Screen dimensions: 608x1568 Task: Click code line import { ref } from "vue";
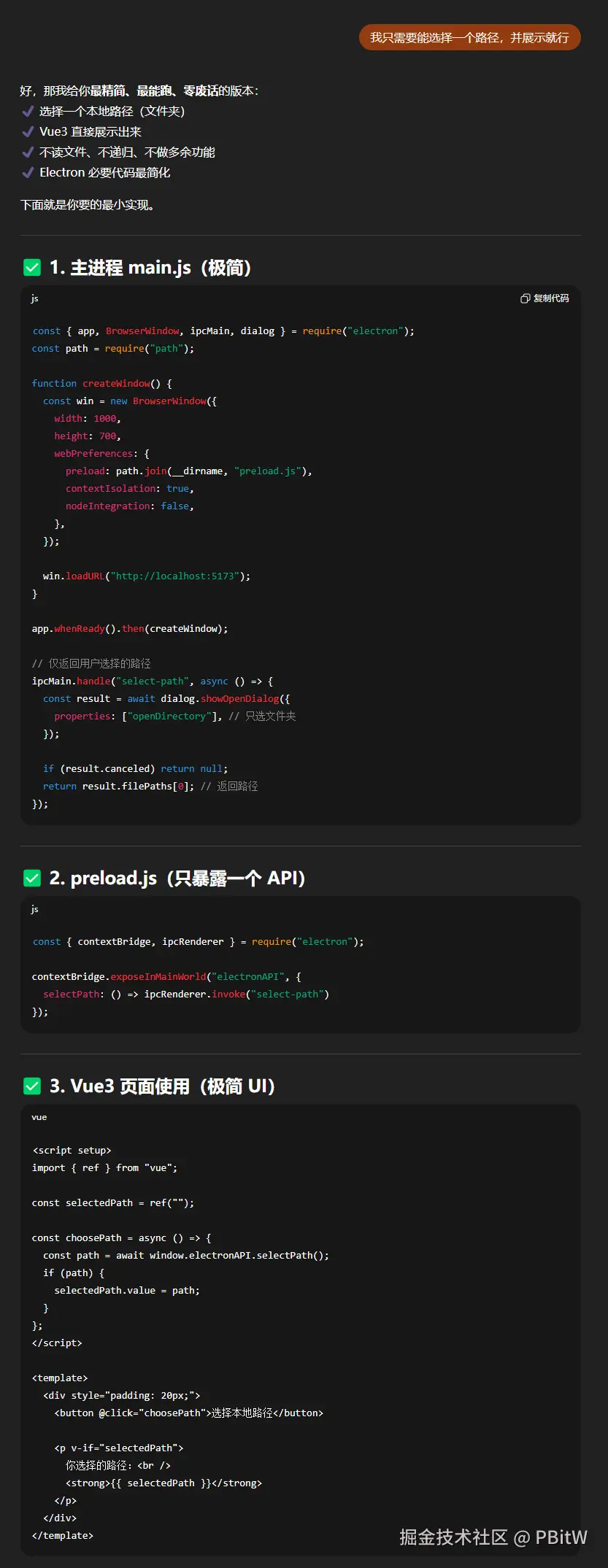tap(104, 1168)
